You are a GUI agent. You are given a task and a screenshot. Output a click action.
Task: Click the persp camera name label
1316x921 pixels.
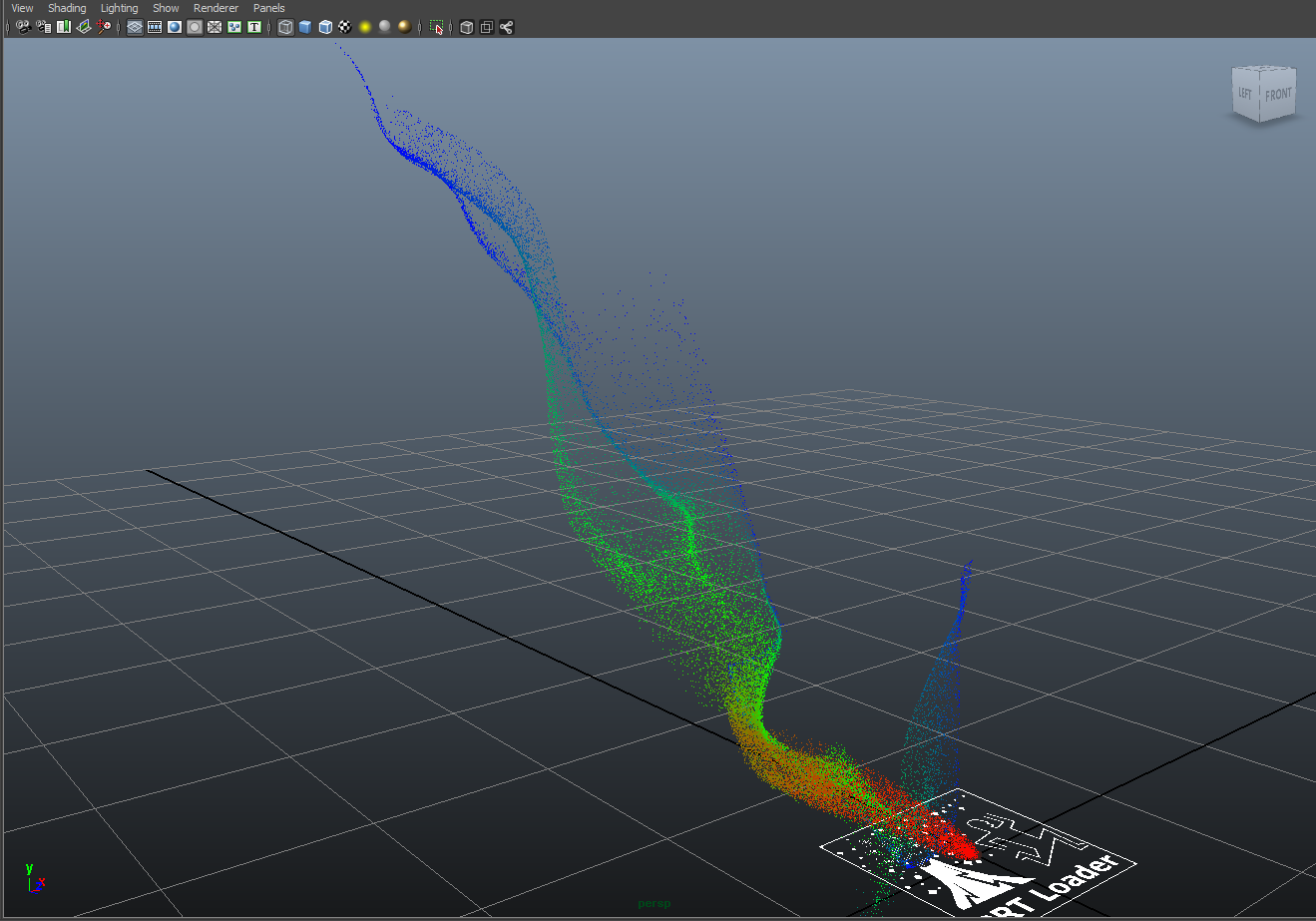tap(655, 904)
